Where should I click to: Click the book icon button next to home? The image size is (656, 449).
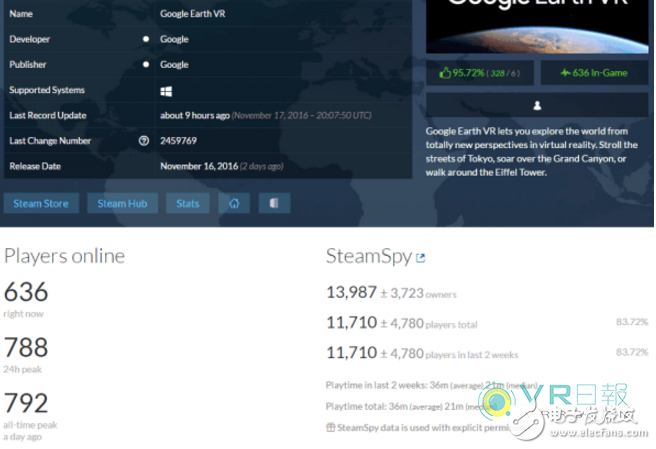pos(274,203)
